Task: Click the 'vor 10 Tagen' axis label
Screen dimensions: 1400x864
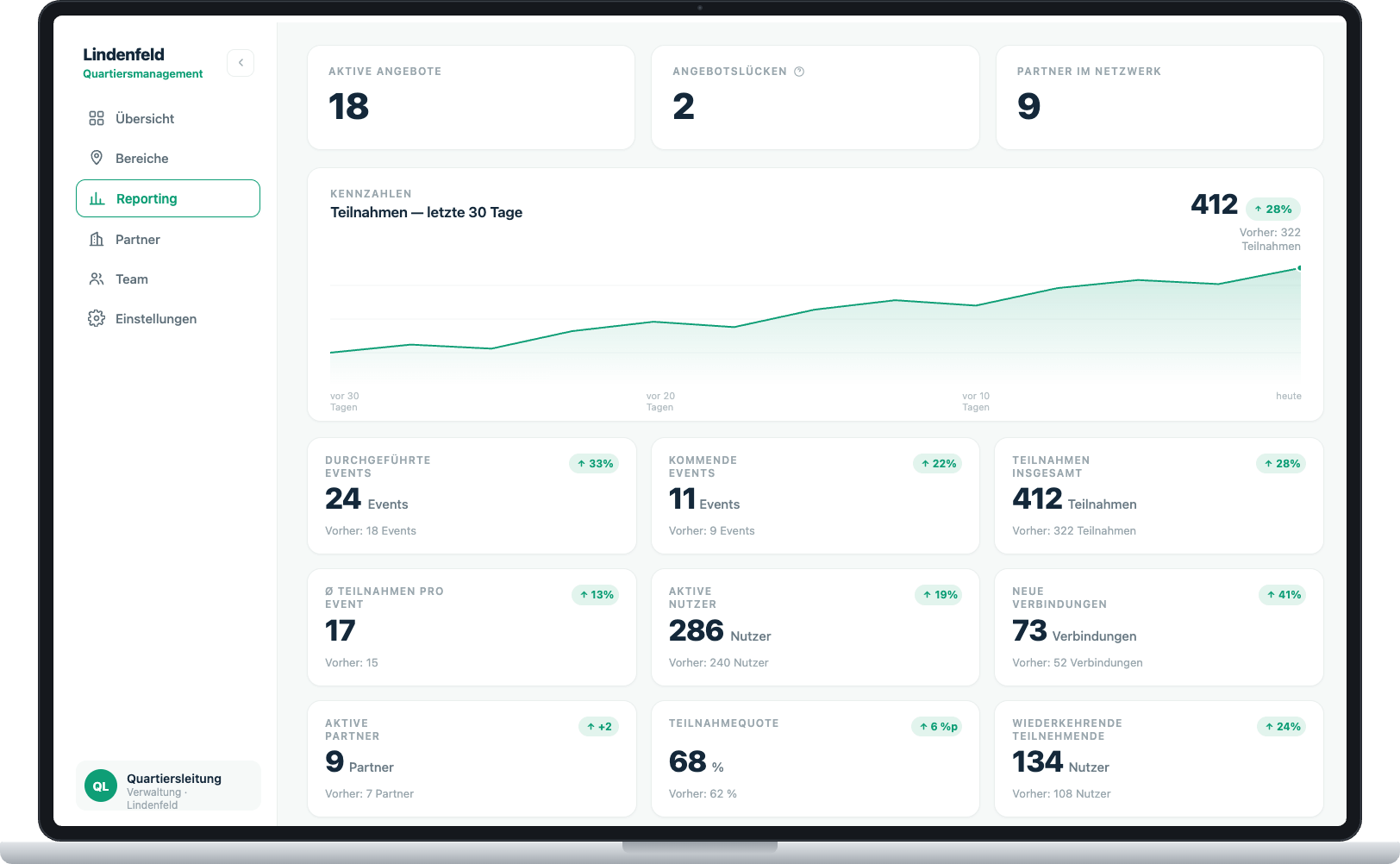Action: point(976,401)
